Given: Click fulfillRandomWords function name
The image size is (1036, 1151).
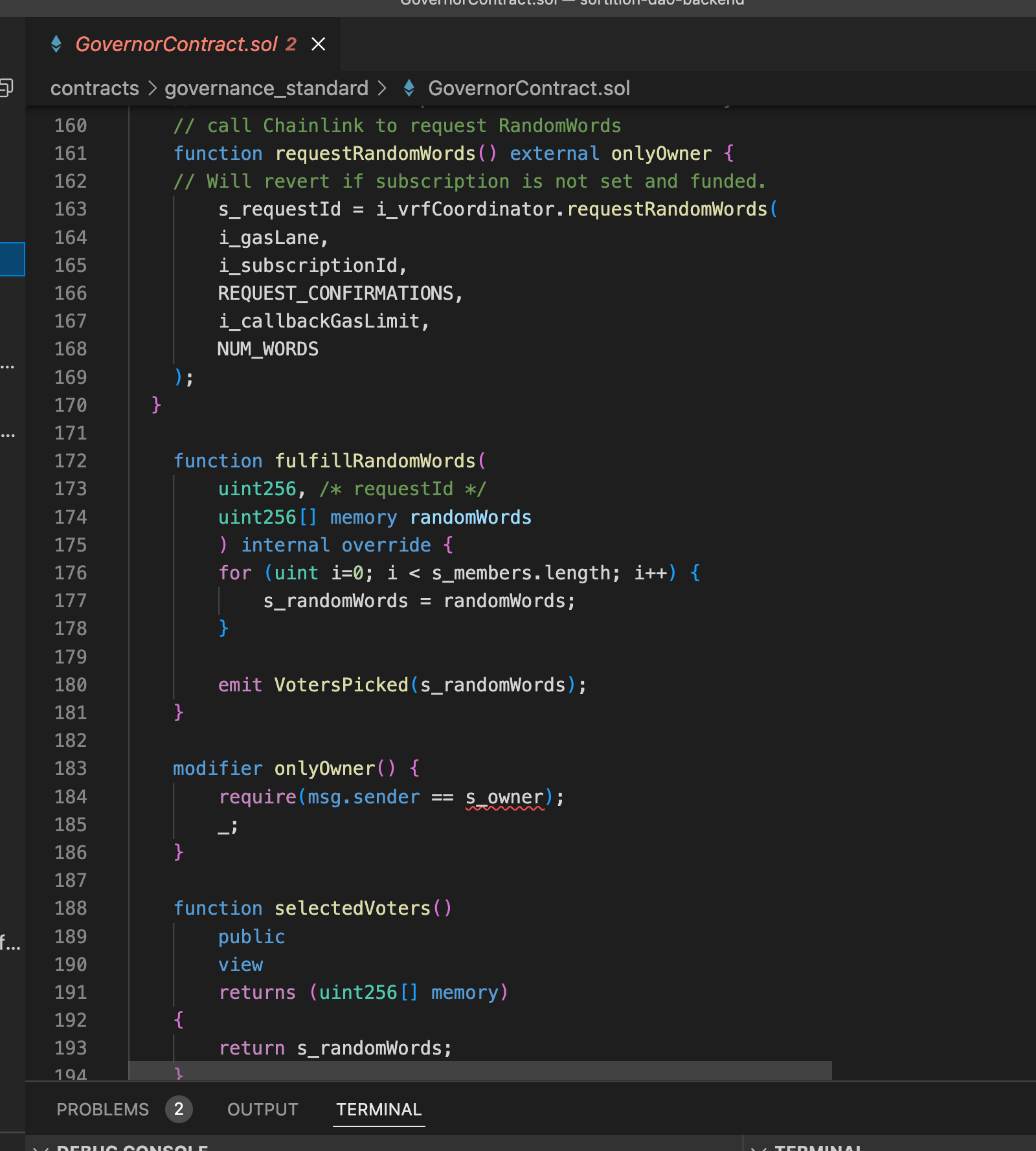Looking at the screenshot, I should [x=376, y=461].
